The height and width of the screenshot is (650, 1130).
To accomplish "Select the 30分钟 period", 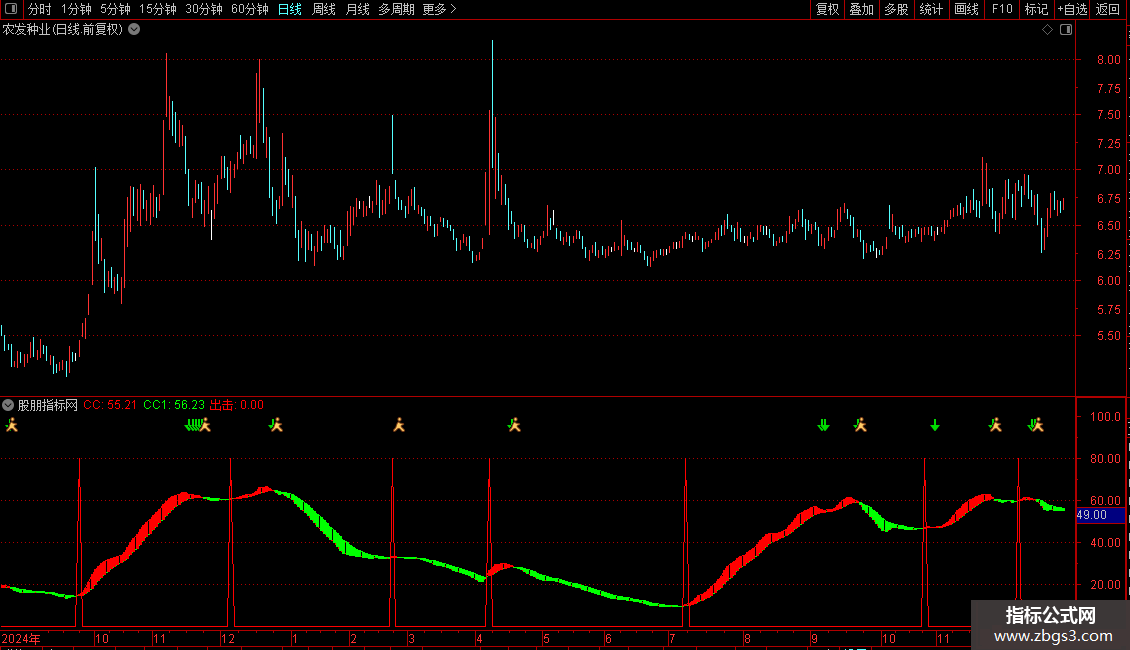I will tap(204, 9).
